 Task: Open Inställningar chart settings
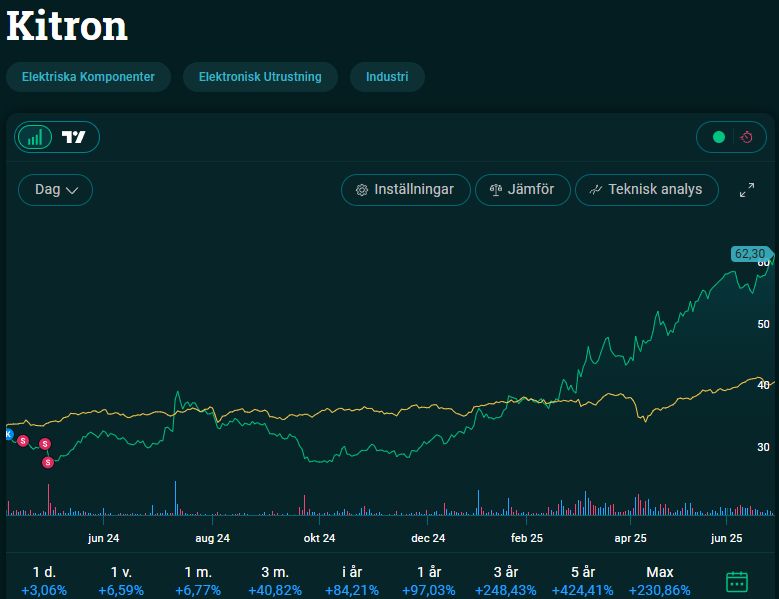405,190
